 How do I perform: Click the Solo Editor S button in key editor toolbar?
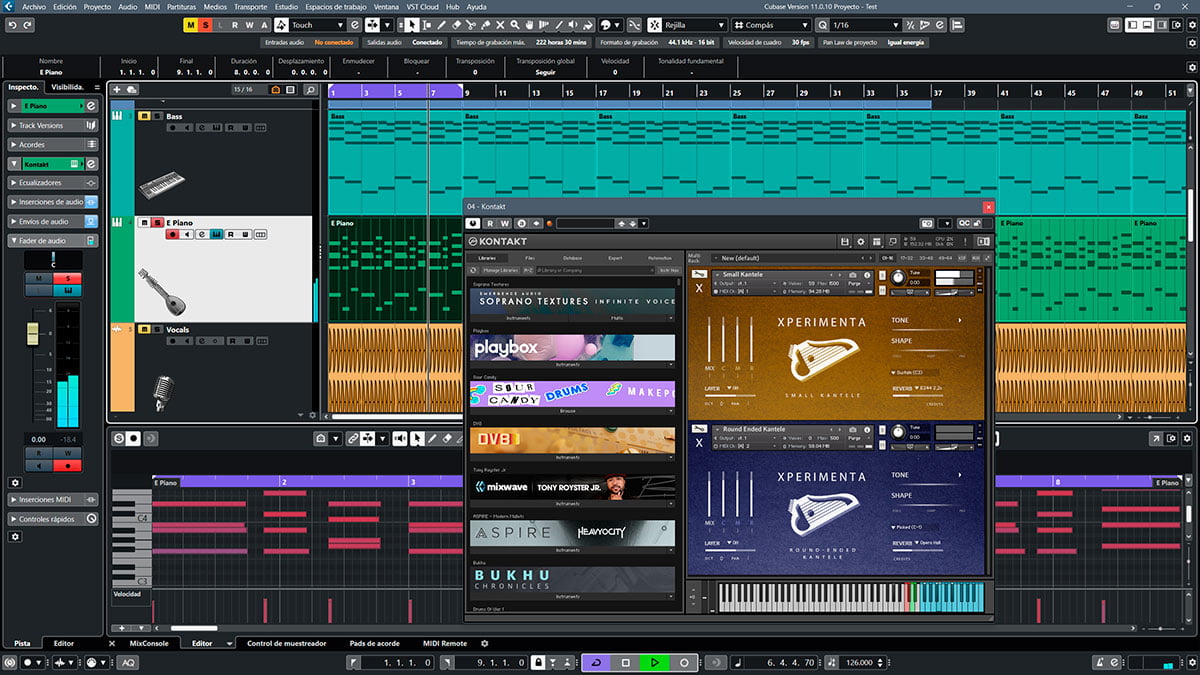(119, 438)
